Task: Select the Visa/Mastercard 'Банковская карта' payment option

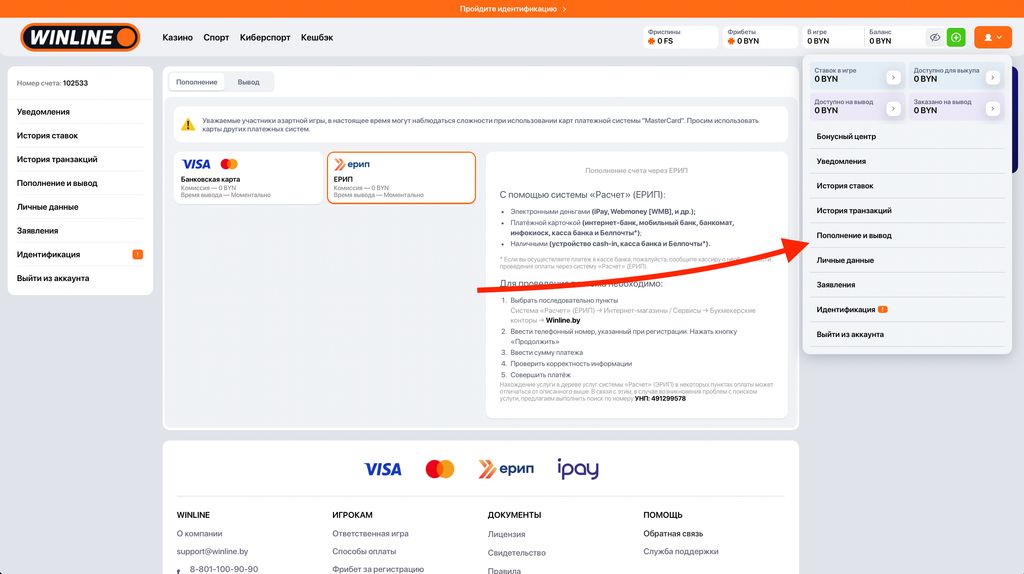Action: tap(248, 178)
